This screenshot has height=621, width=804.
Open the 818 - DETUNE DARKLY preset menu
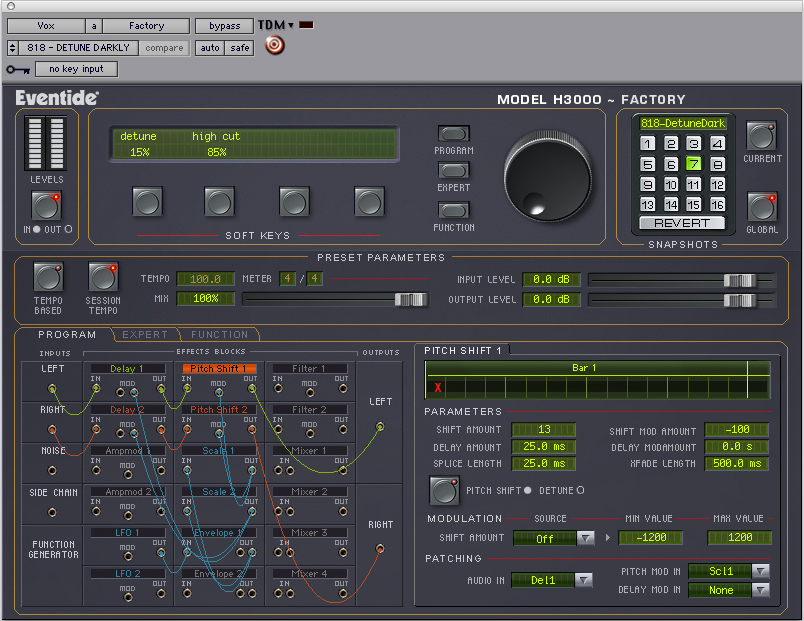pos(78,48)
